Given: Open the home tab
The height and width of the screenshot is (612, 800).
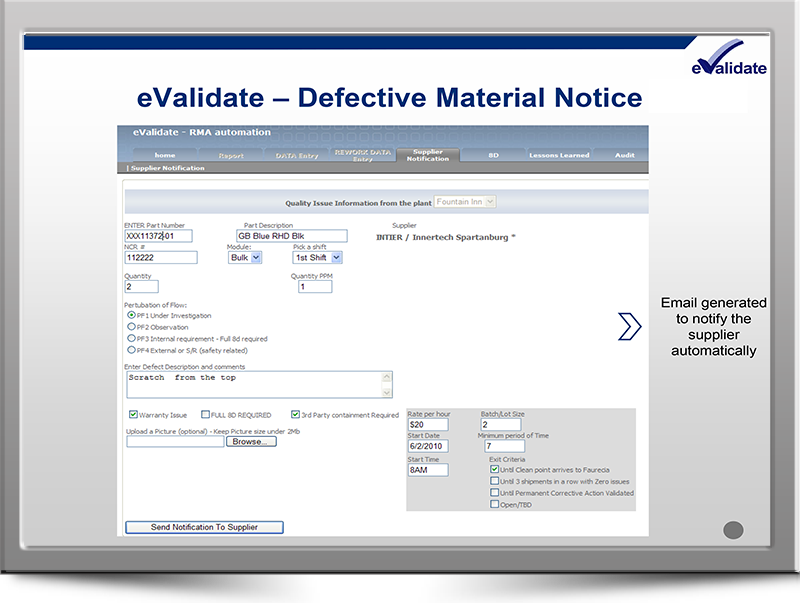Looking at the screenshot, I should pyautogui.click(x=165, y=155).
